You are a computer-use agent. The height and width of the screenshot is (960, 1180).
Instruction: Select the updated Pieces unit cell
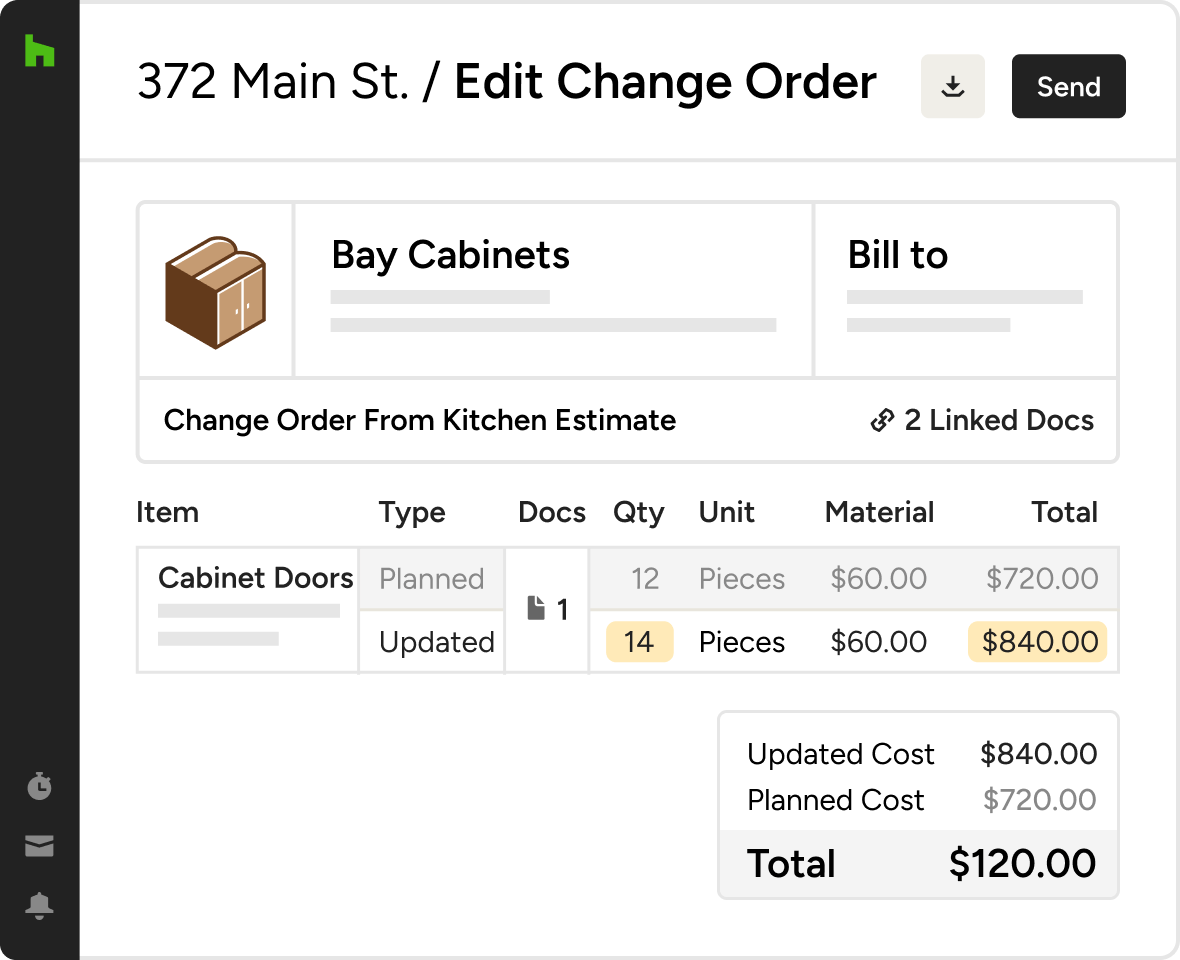(x=742, y=642)
